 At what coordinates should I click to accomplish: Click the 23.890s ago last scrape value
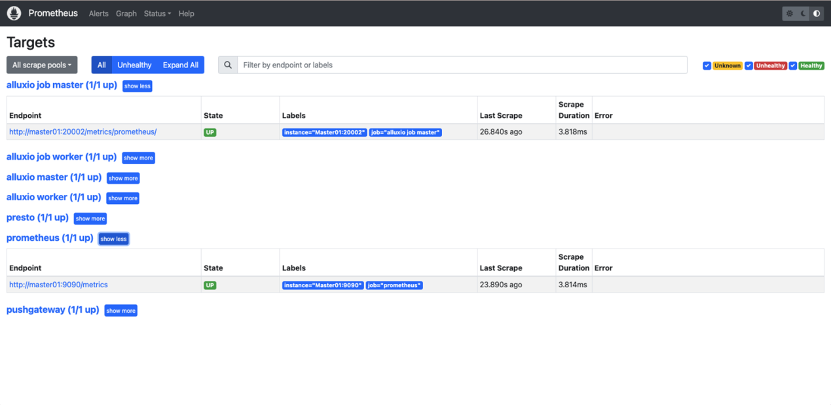pyautogui.click(x=501, y=284)
